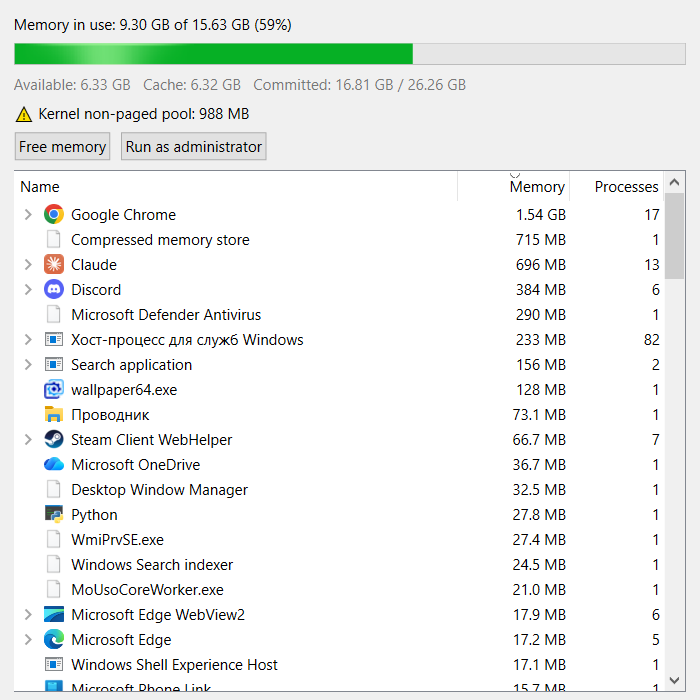Click the 66.7 MB memory value

tap(539, 440)
